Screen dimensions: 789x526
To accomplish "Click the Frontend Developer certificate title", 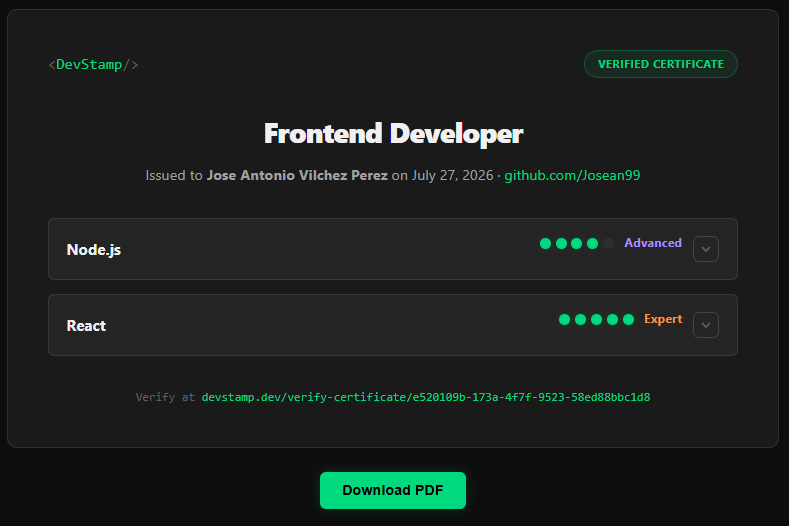I will point(393,134).
